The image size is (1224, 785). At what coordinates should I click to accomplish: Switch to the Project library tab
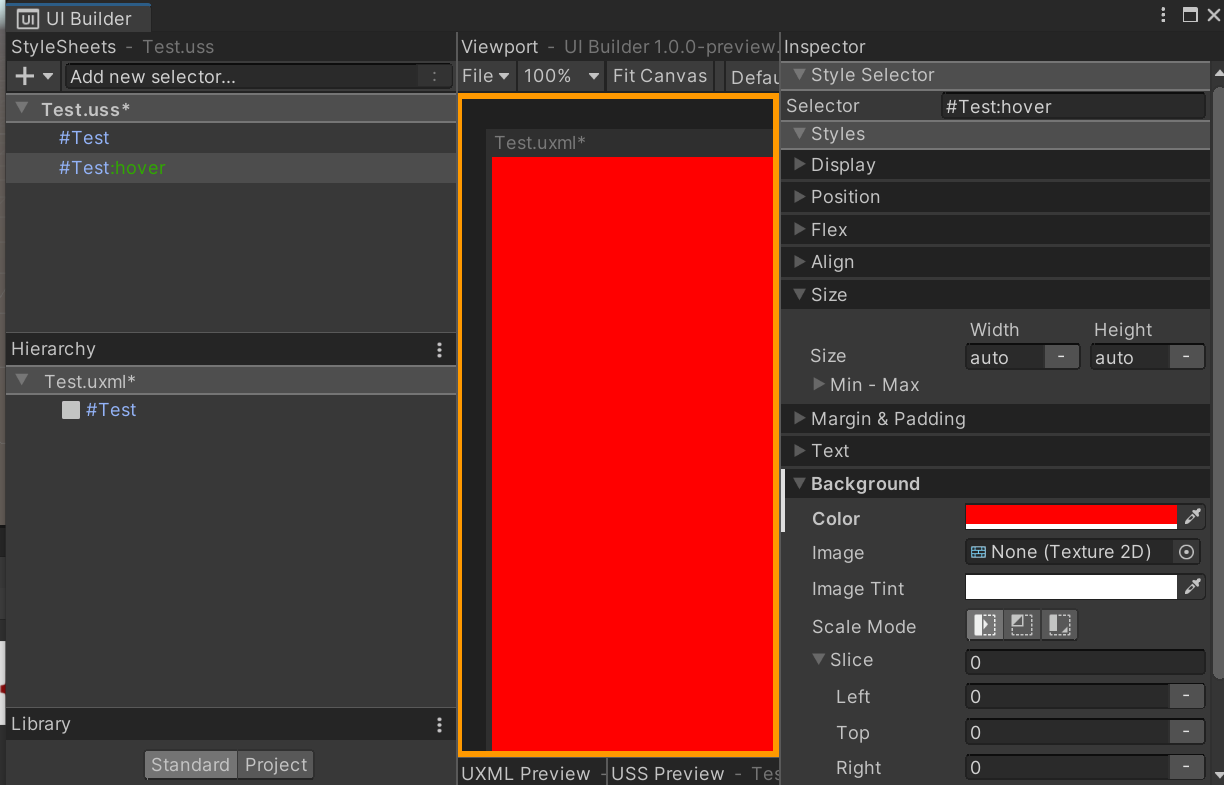pos(275,764)
